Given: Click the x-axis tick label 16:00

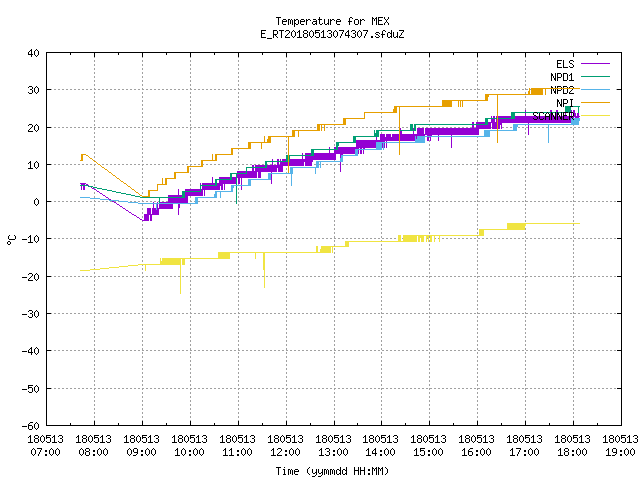Looking at the screenshot, I should tap(477, 452).
